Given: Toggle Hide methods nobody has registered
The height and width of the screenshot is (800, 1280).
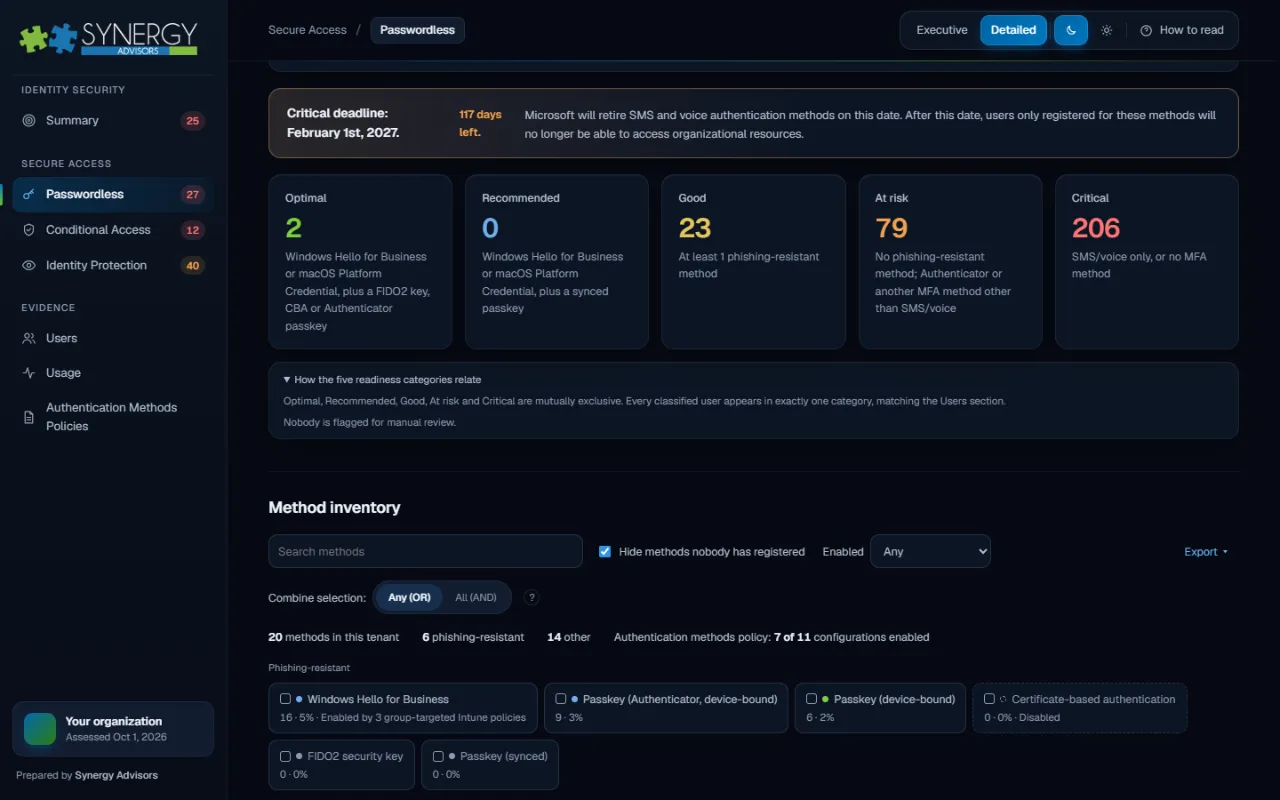Looking at the screenshot, I should tap(605, 551).
